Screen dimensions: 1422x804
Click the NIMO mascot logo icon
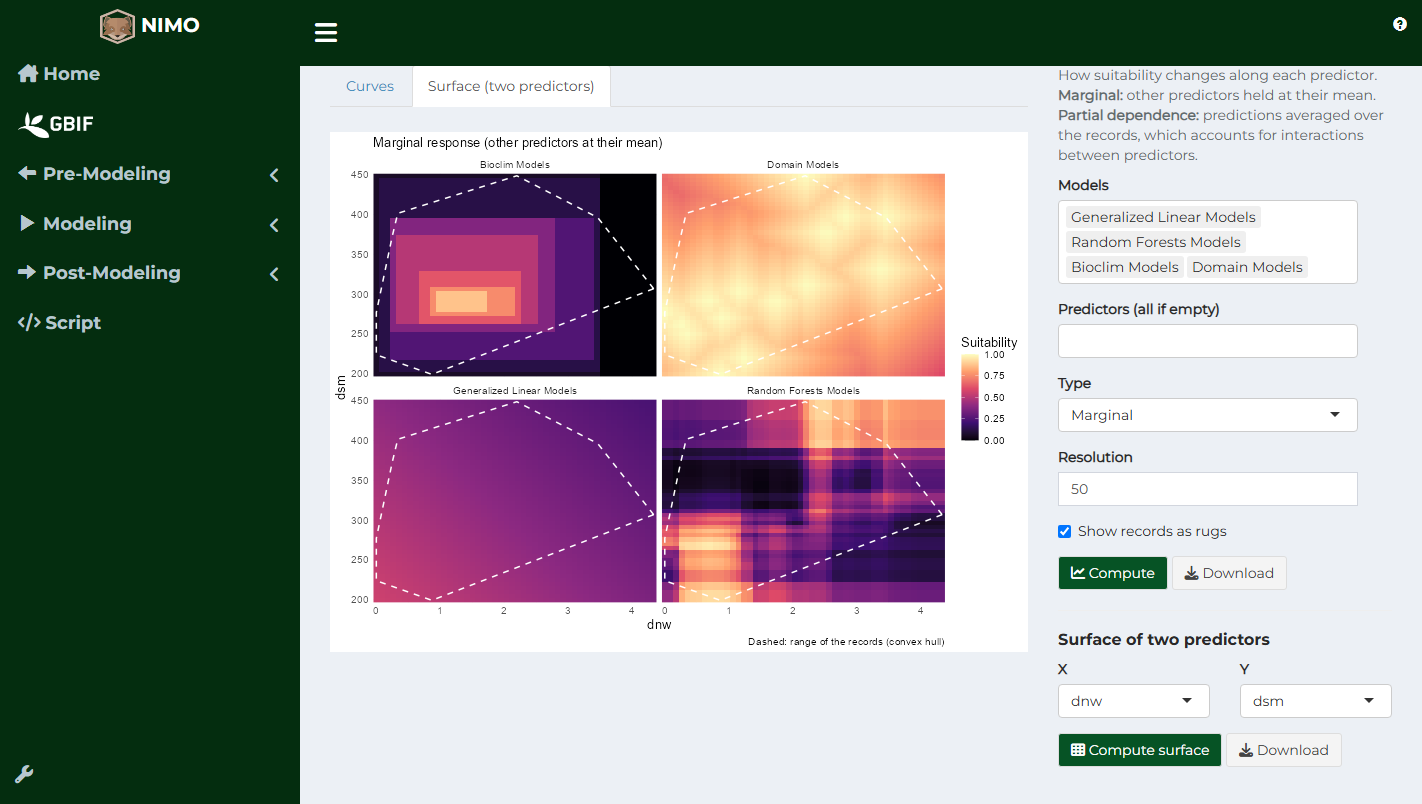click(117, 26)
